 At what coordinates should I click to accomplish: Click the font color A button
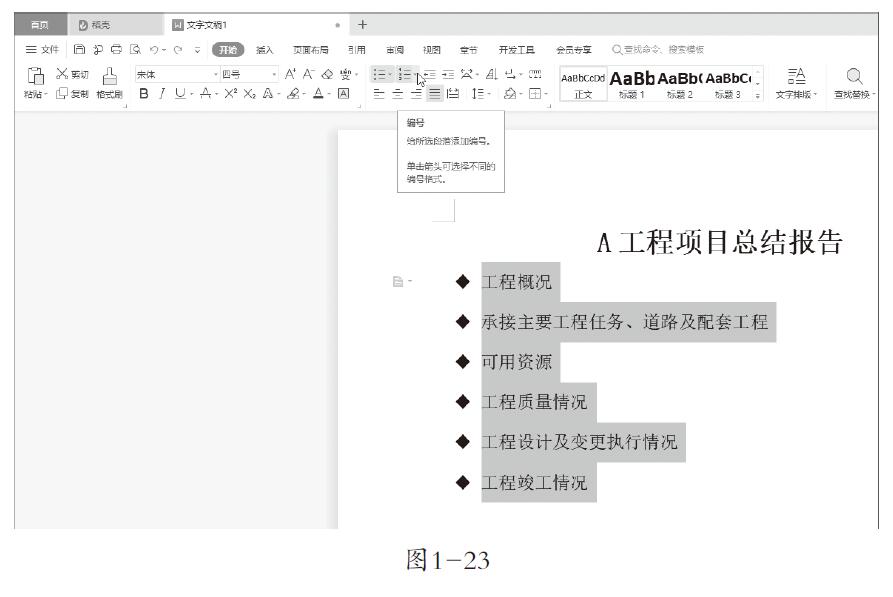pyautogui.click(x=317, y=94)
